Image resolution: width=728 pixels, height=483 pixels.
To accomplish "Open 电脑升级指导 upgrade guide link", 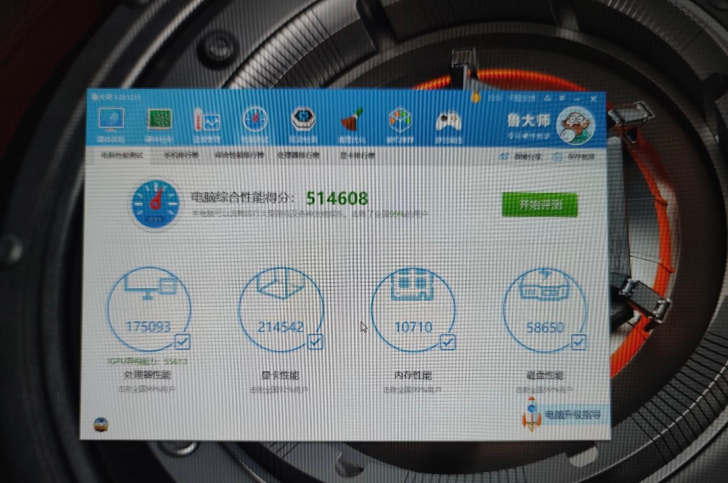I will coord(573,415).
